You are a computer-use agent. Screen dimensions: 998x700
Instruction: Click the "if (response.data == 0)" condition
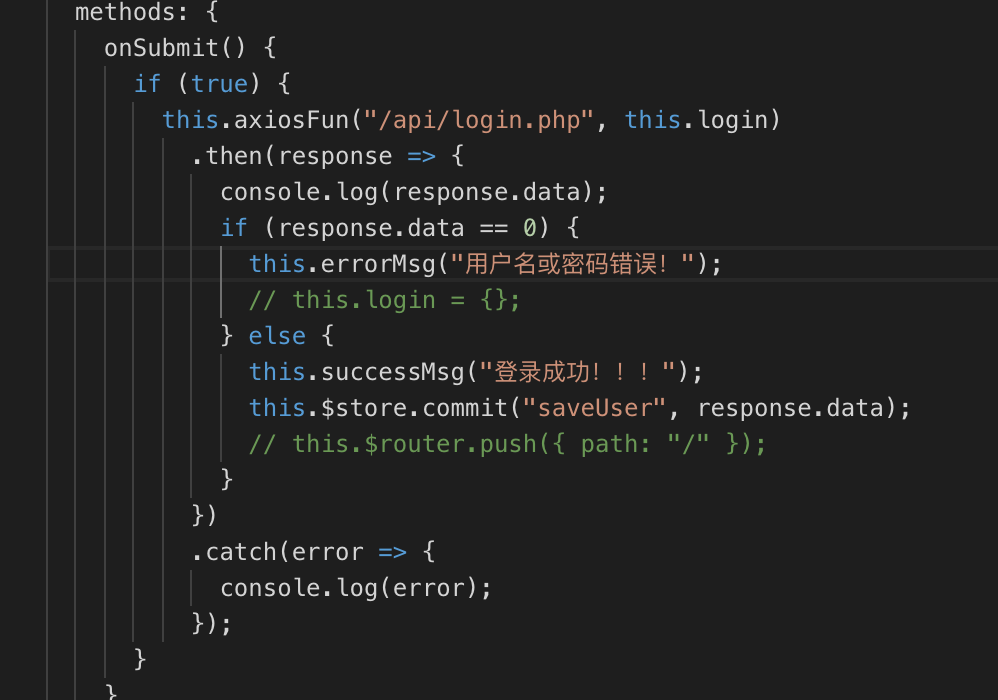point(384,228)
